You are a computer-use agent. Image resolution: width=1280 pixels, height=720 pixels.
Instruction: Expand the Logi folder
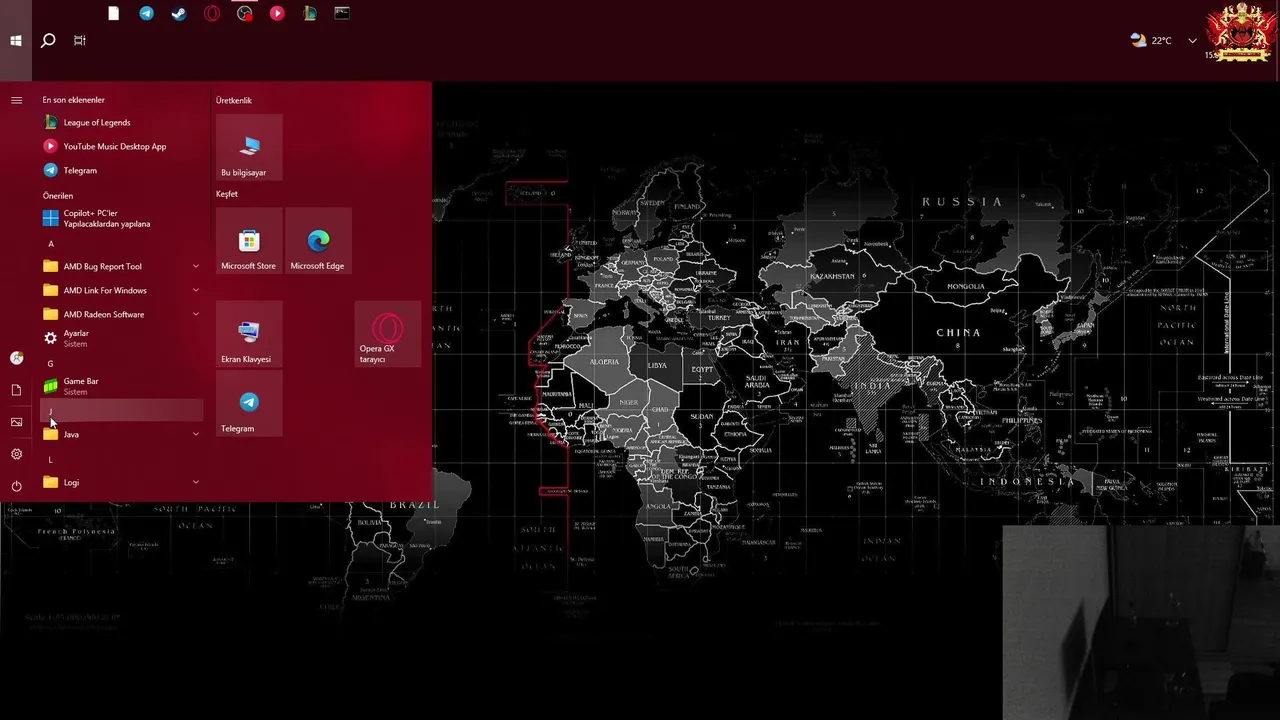tap(122, 482)
